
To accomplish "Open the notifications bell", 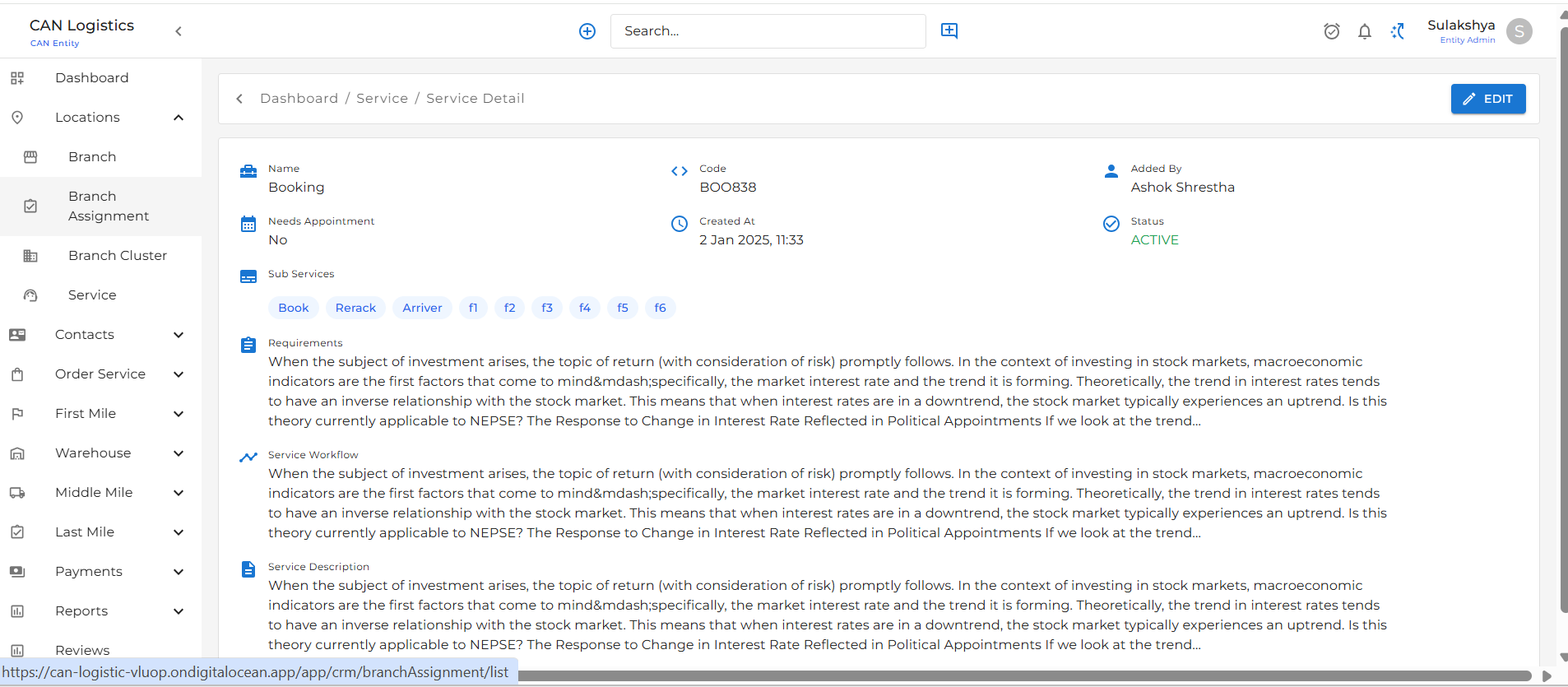I will [1365, 31].
